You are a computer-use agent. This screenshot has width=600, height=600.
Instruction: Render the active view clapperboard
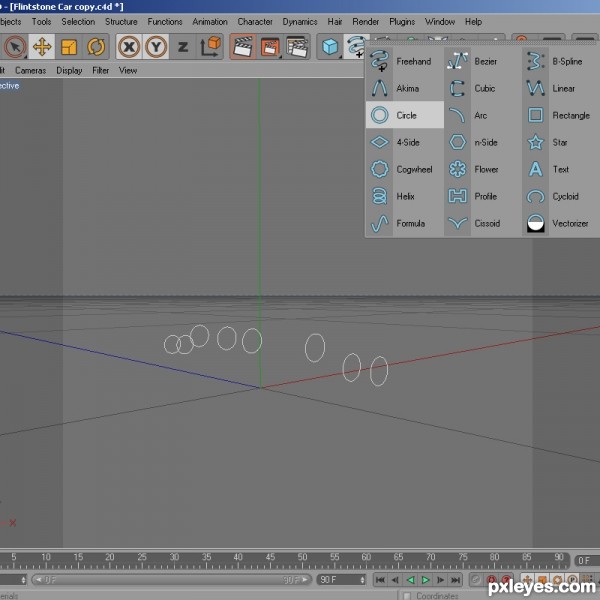243,47
